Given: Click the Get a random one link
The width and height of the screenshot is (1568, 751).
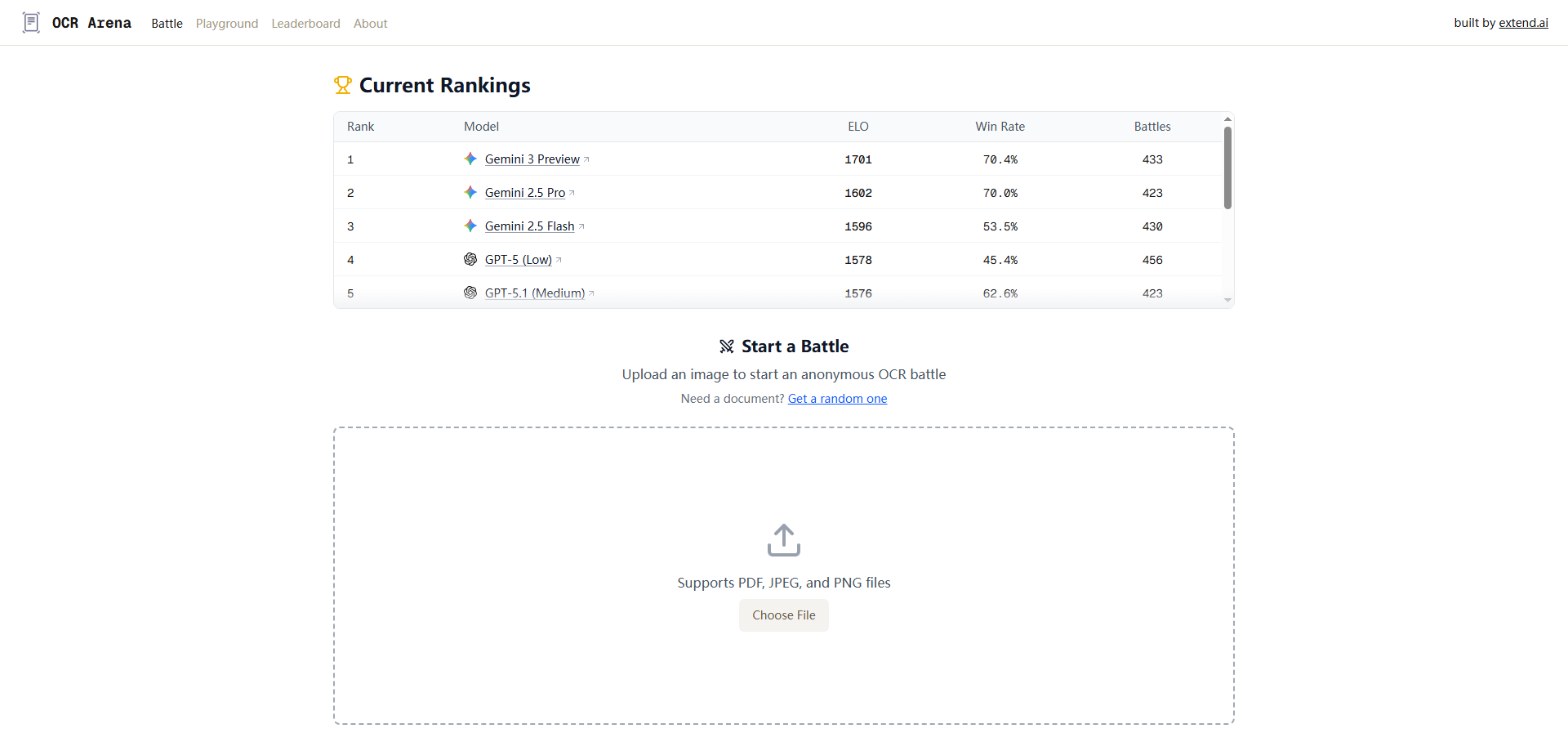Looking at the screenshot, I should click(x=837, y=398).
